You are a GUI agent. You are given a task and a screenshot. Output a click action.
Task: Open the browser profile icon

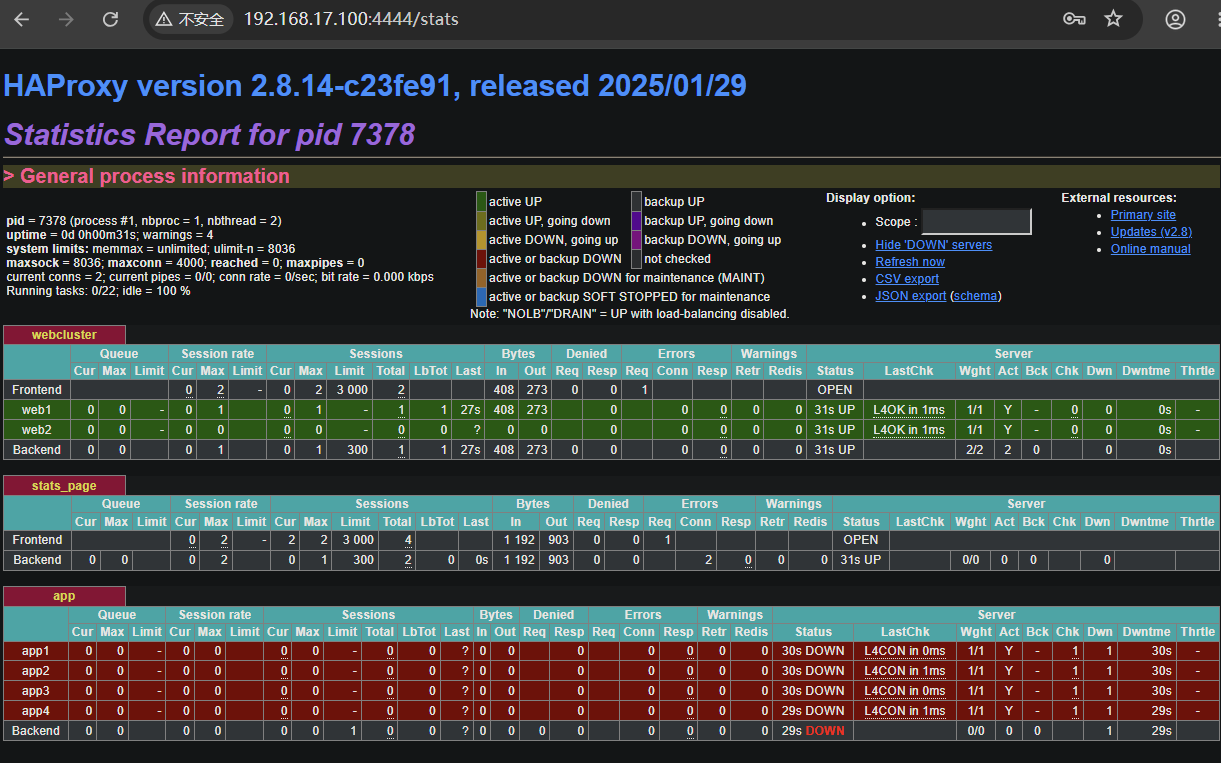1175,19
